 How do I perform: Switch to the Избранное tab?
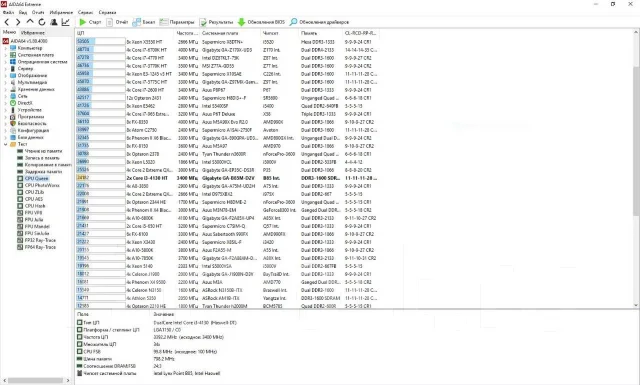(x=33, y=33)
